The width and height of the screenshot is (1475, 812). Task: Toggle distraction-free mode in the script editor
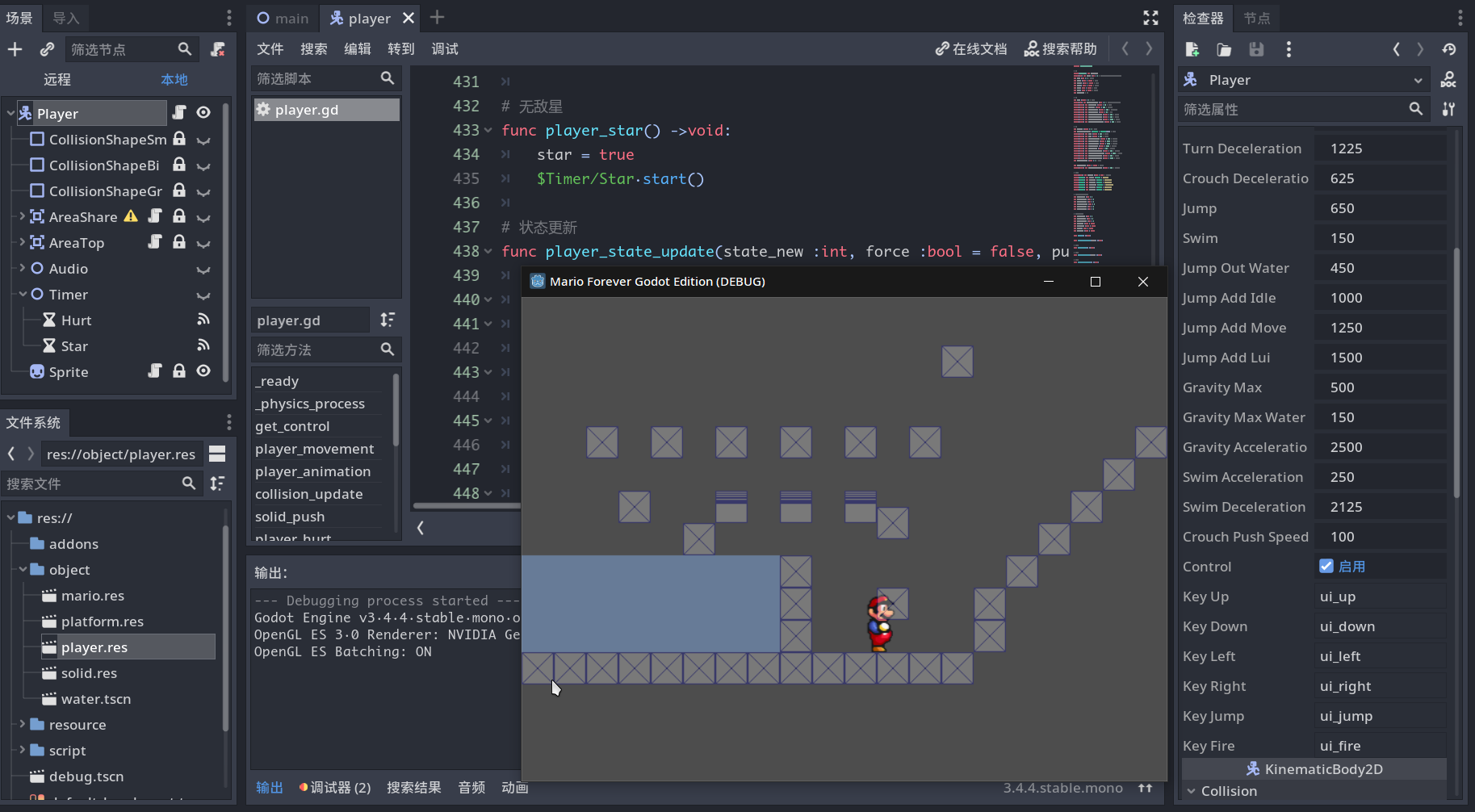pyautogui.click(x=1150, y=17)
